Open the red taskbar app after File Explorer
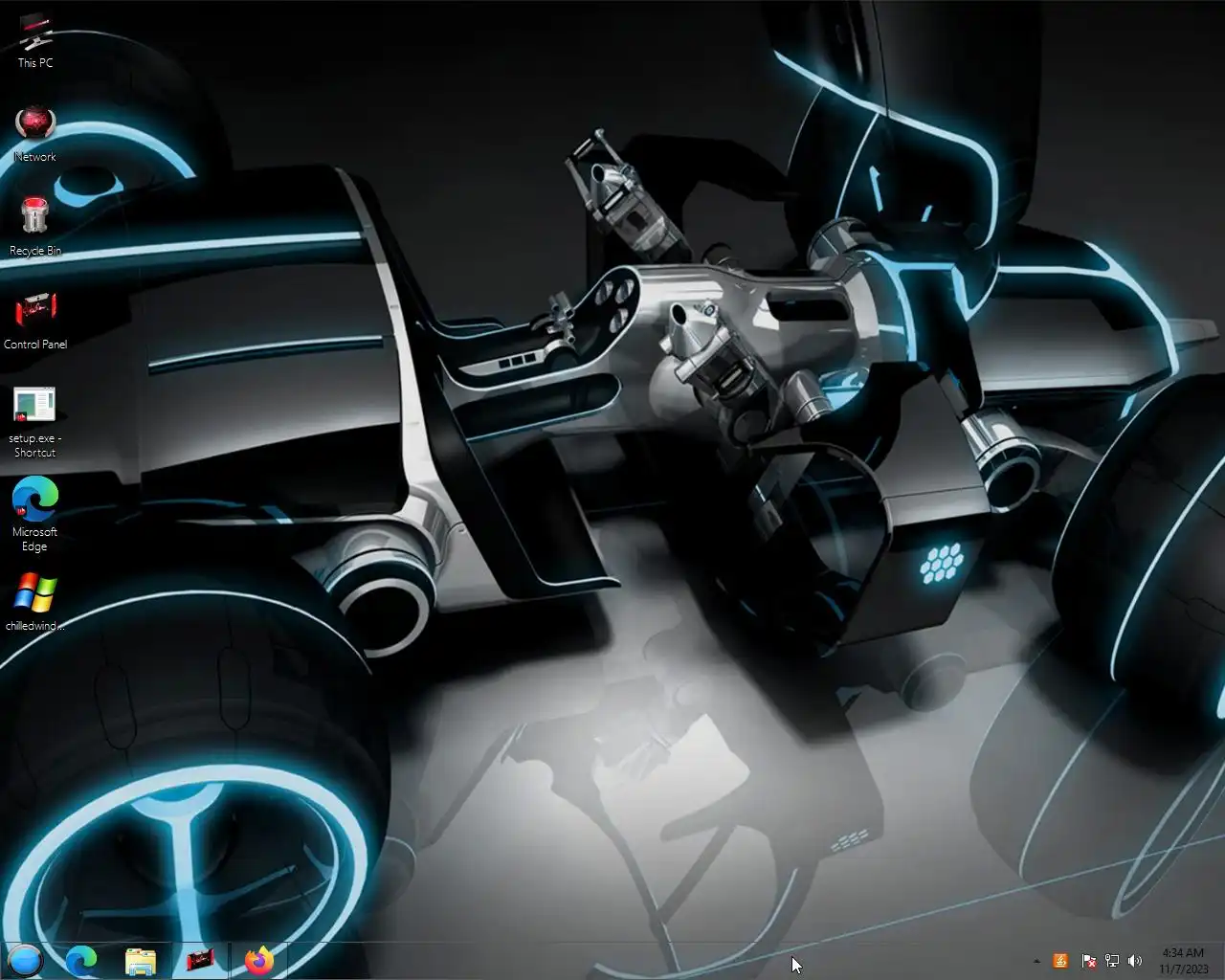Screen dimensions: 1225x980 (200, 960)
